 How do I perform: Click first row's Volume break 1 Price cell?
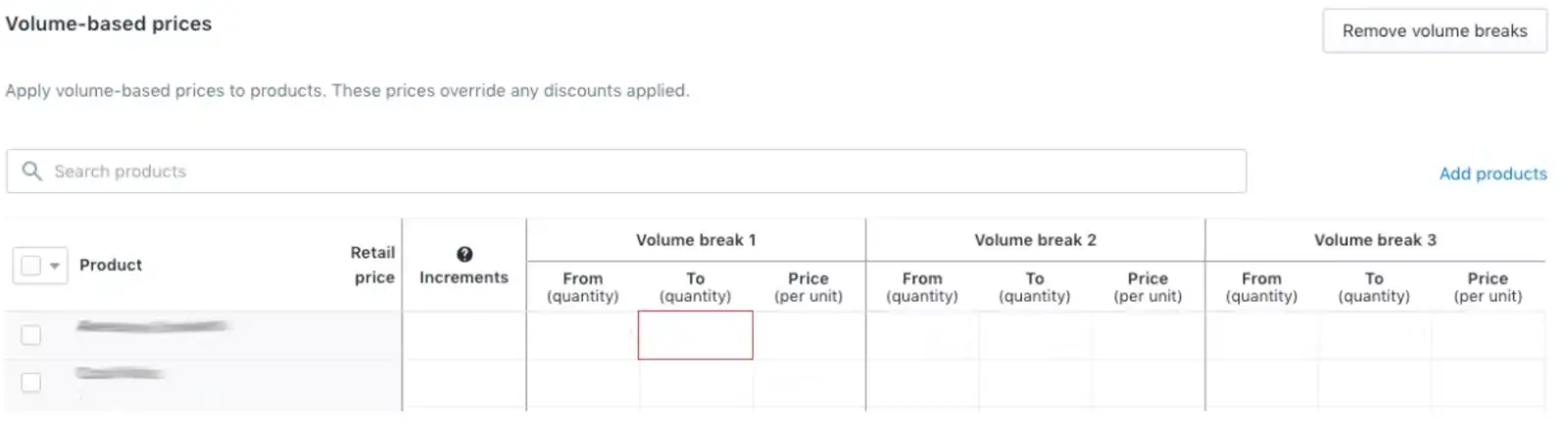click(808, 335)
